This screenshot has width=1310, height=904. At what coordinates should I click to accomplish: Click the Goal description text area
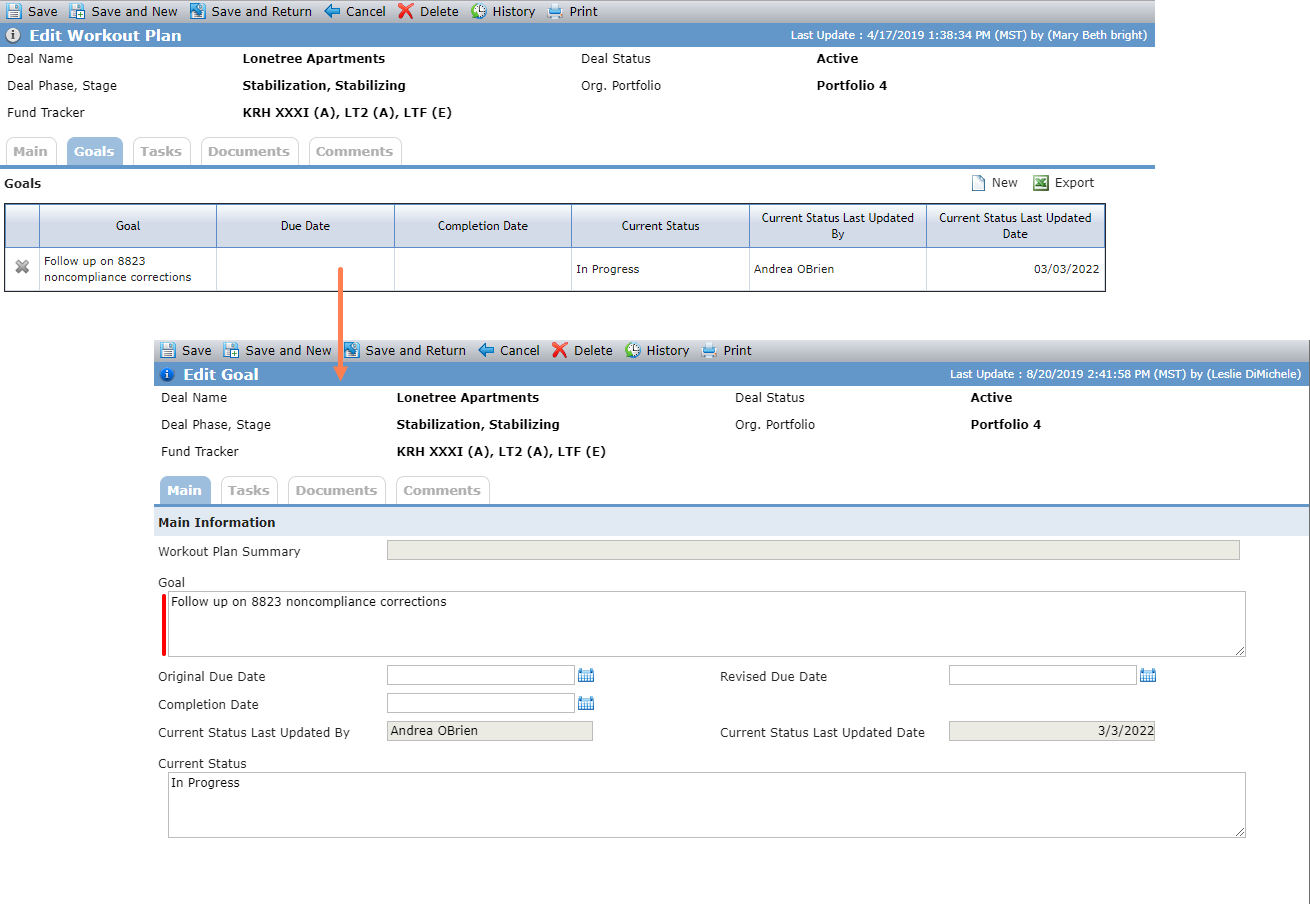(x=706, y=624)
